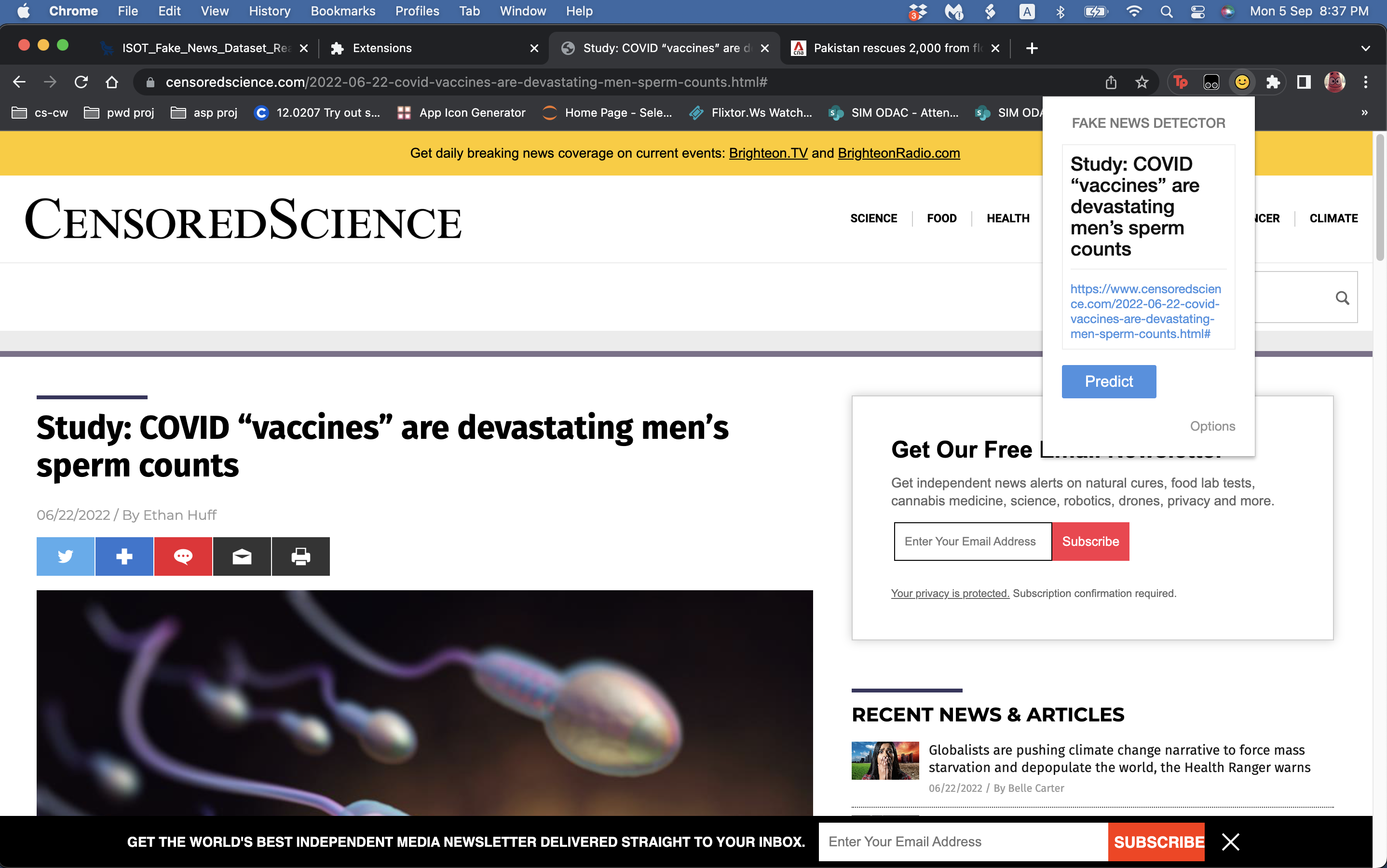Open the Extensions puzzle icon
The image size is (1387, 868).
1273,82
